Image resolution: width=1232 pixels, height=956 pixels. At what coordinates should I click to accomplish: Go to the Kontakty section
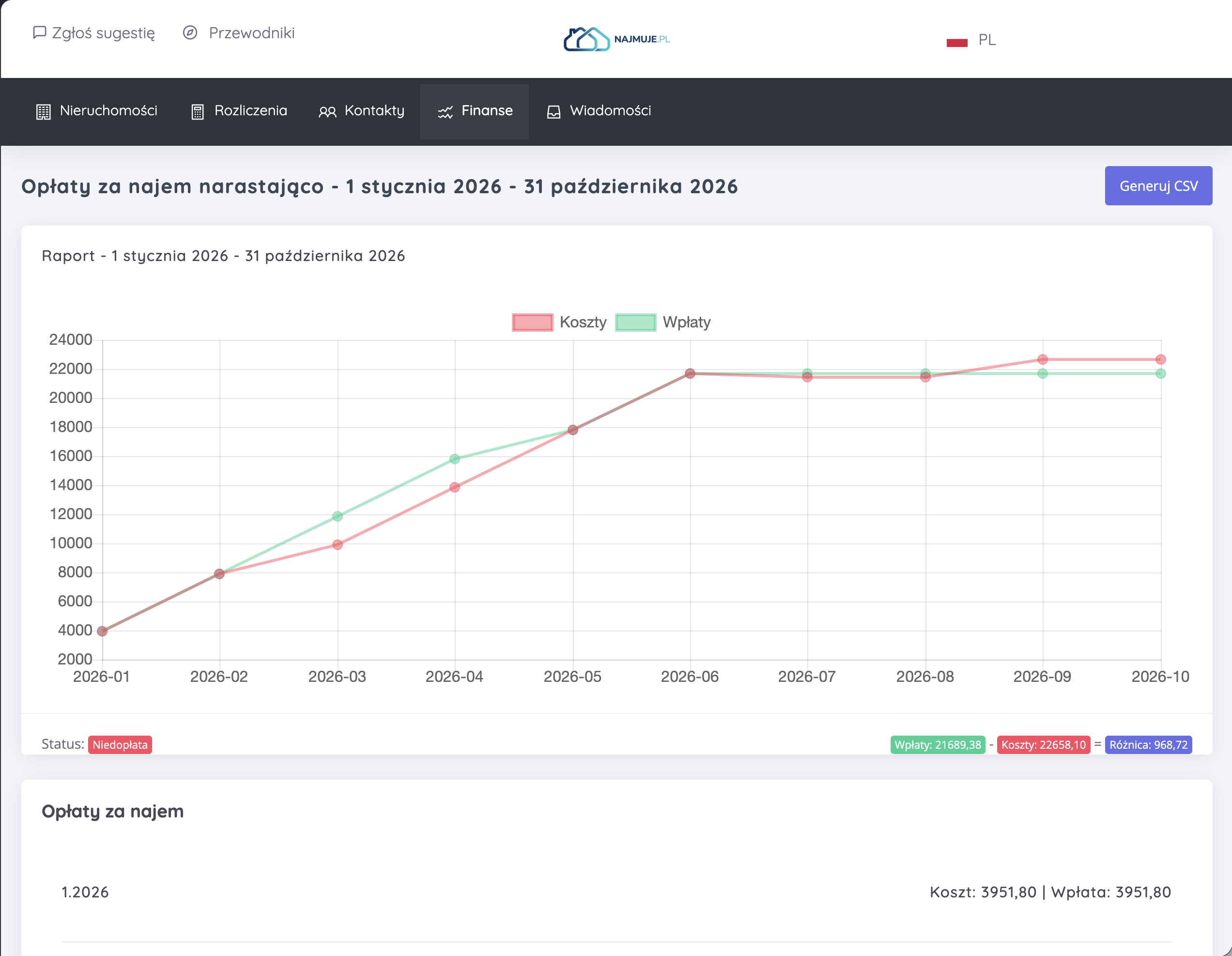pyautogui.click(x=362, y=111)
